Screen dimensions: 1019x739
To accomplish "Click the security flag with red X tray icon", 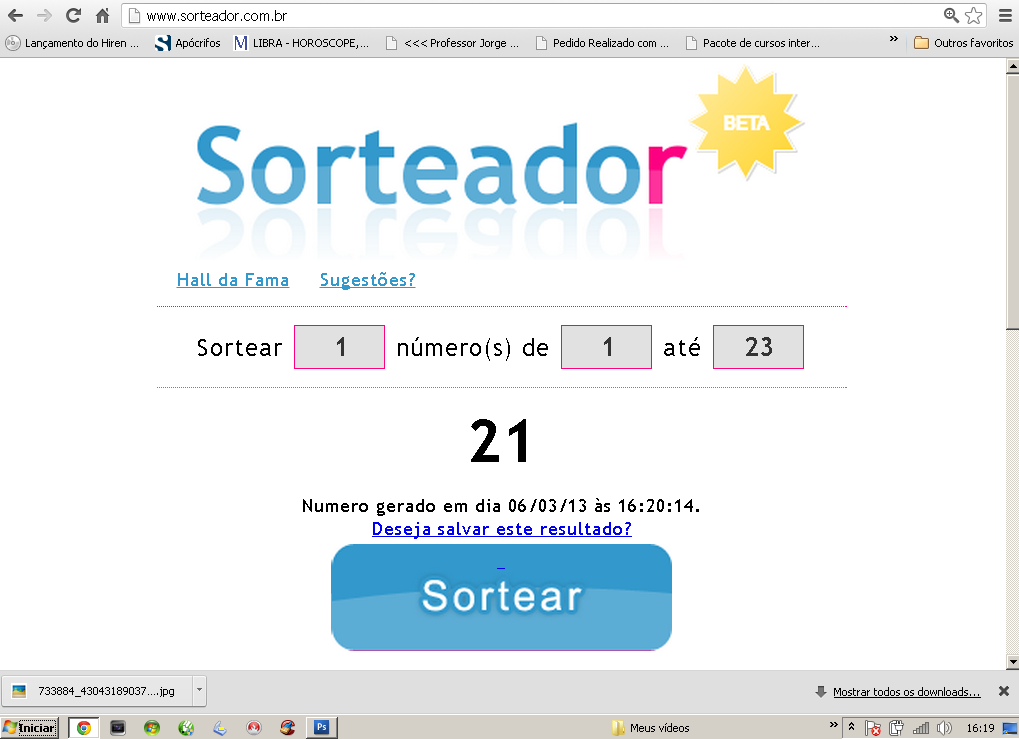I will pos(873,729).
